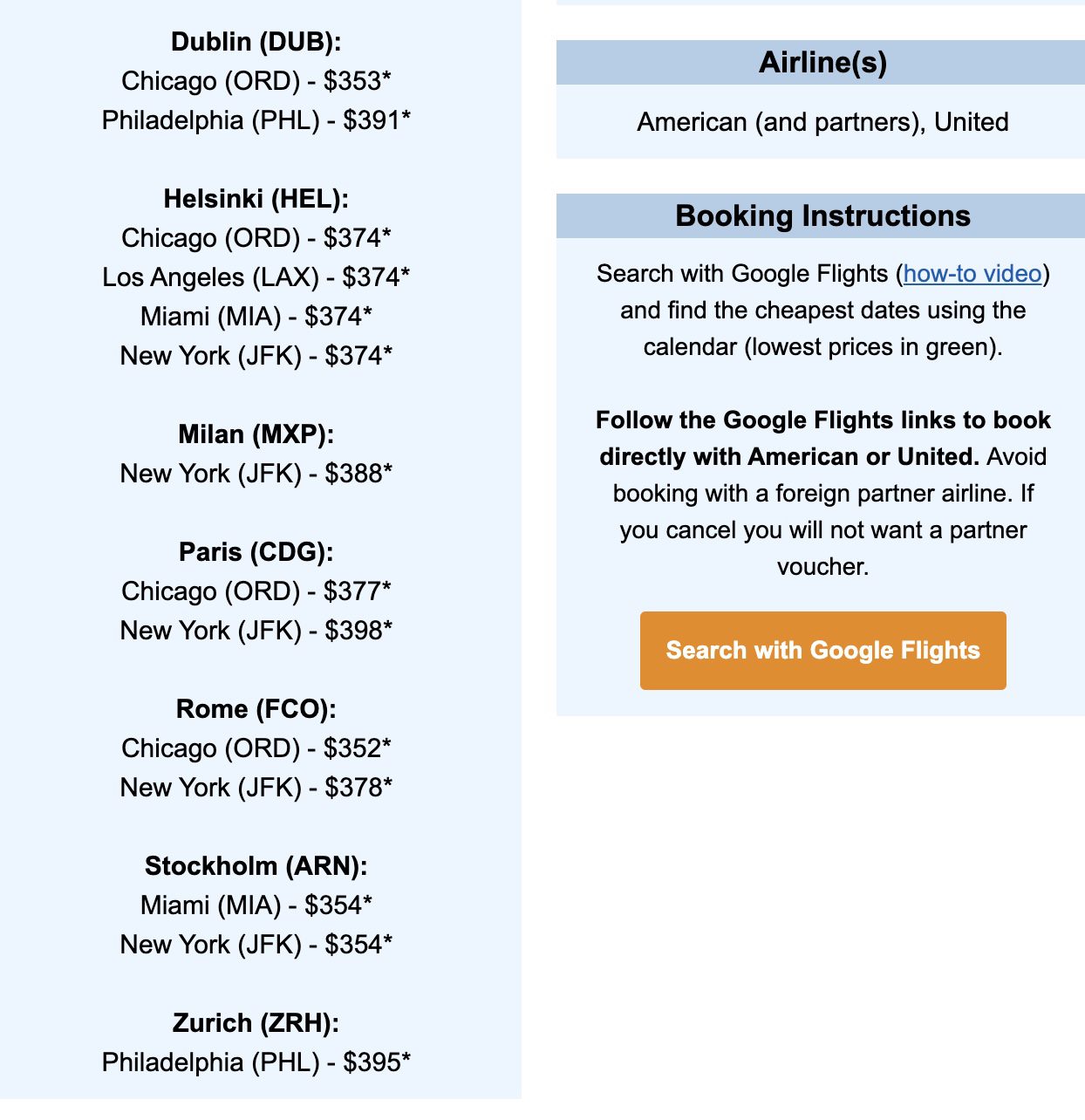
Task: Click the Zurich (ZRH) city heading
Action: 258,1022
